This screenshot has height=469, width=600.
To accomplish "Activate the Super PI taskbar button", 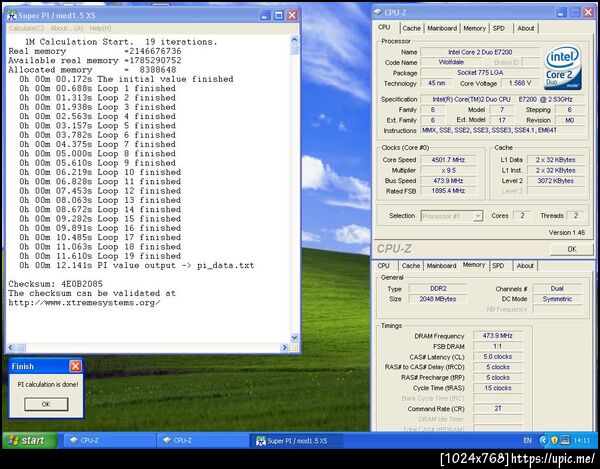I will 295,441.
